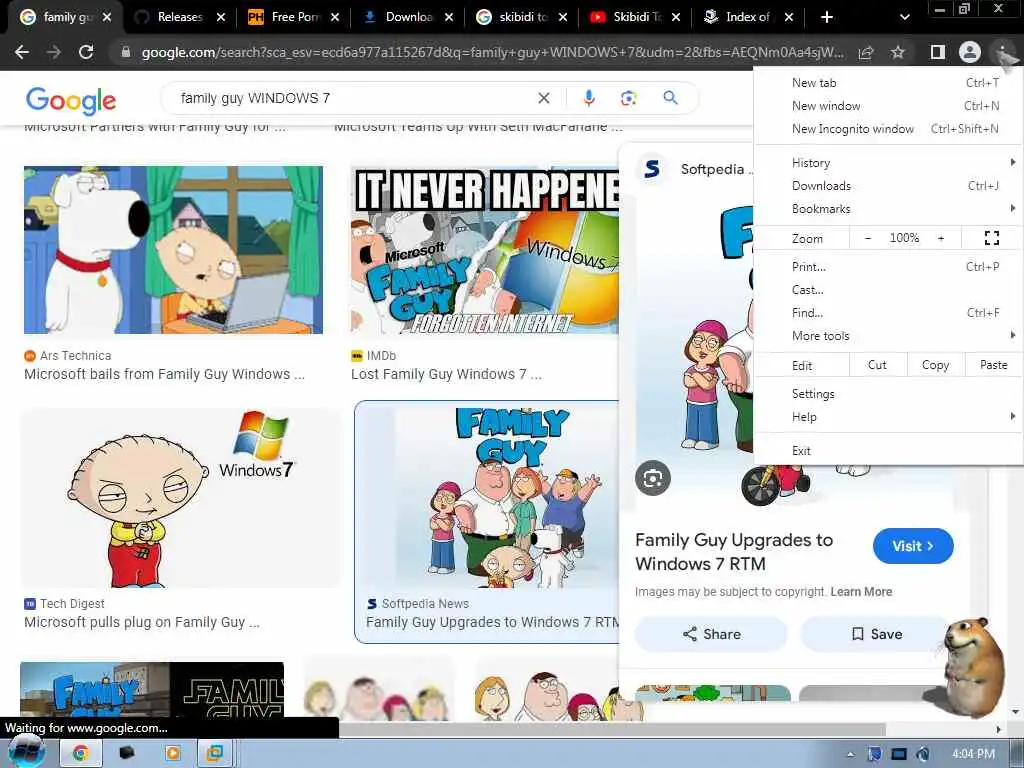Decrease zoom with the minus button
Screen dimensions: 1024x768
pos(867,238)
